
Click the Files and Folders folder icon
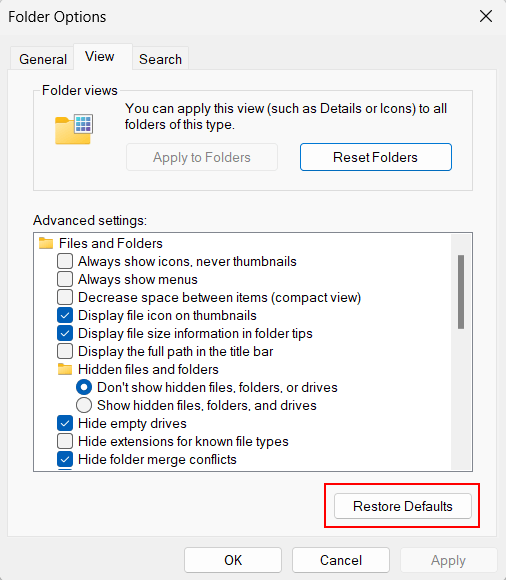tap(46, 243)
